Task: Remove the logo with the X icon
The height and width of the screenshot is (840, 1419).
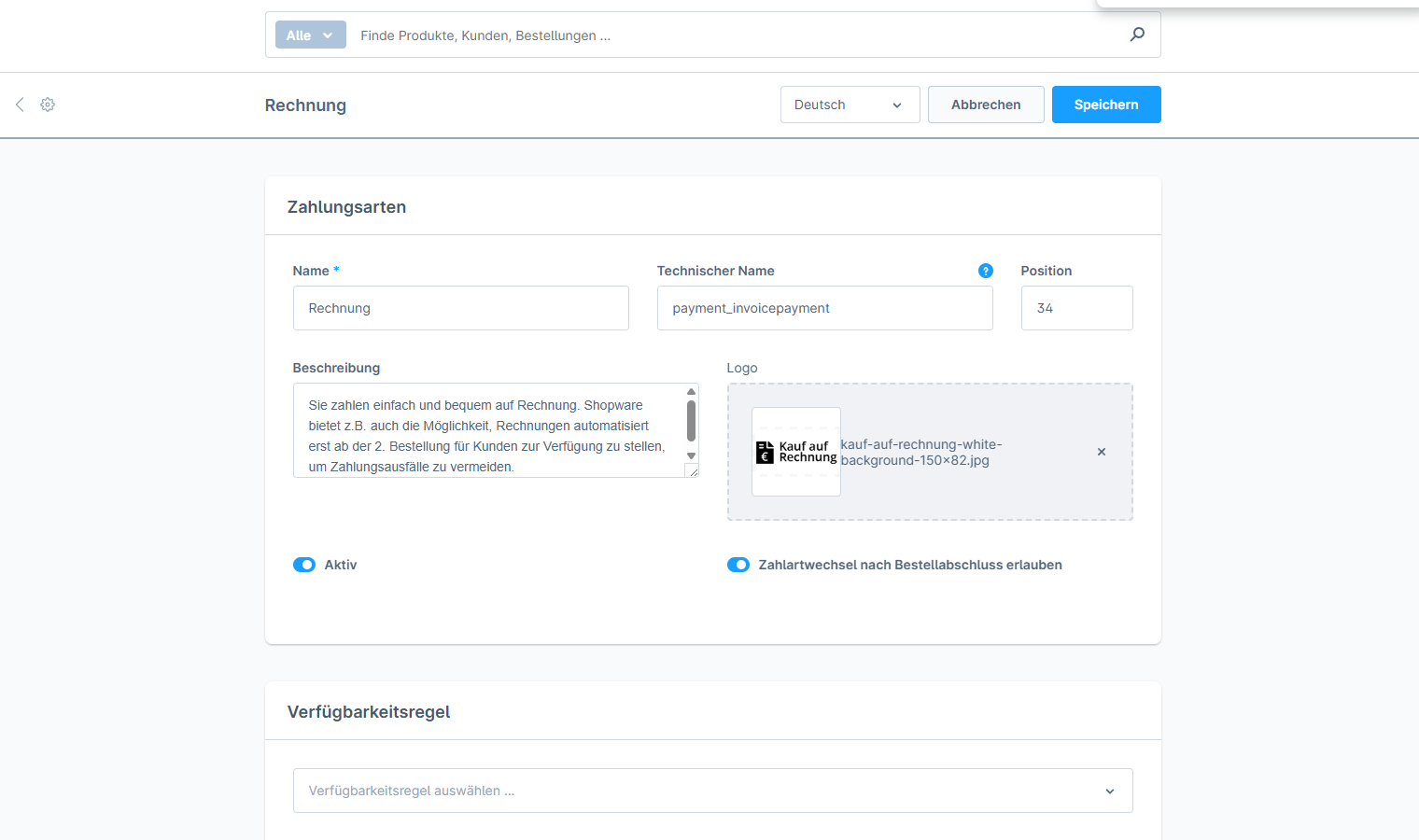Action: (1102, 452)
